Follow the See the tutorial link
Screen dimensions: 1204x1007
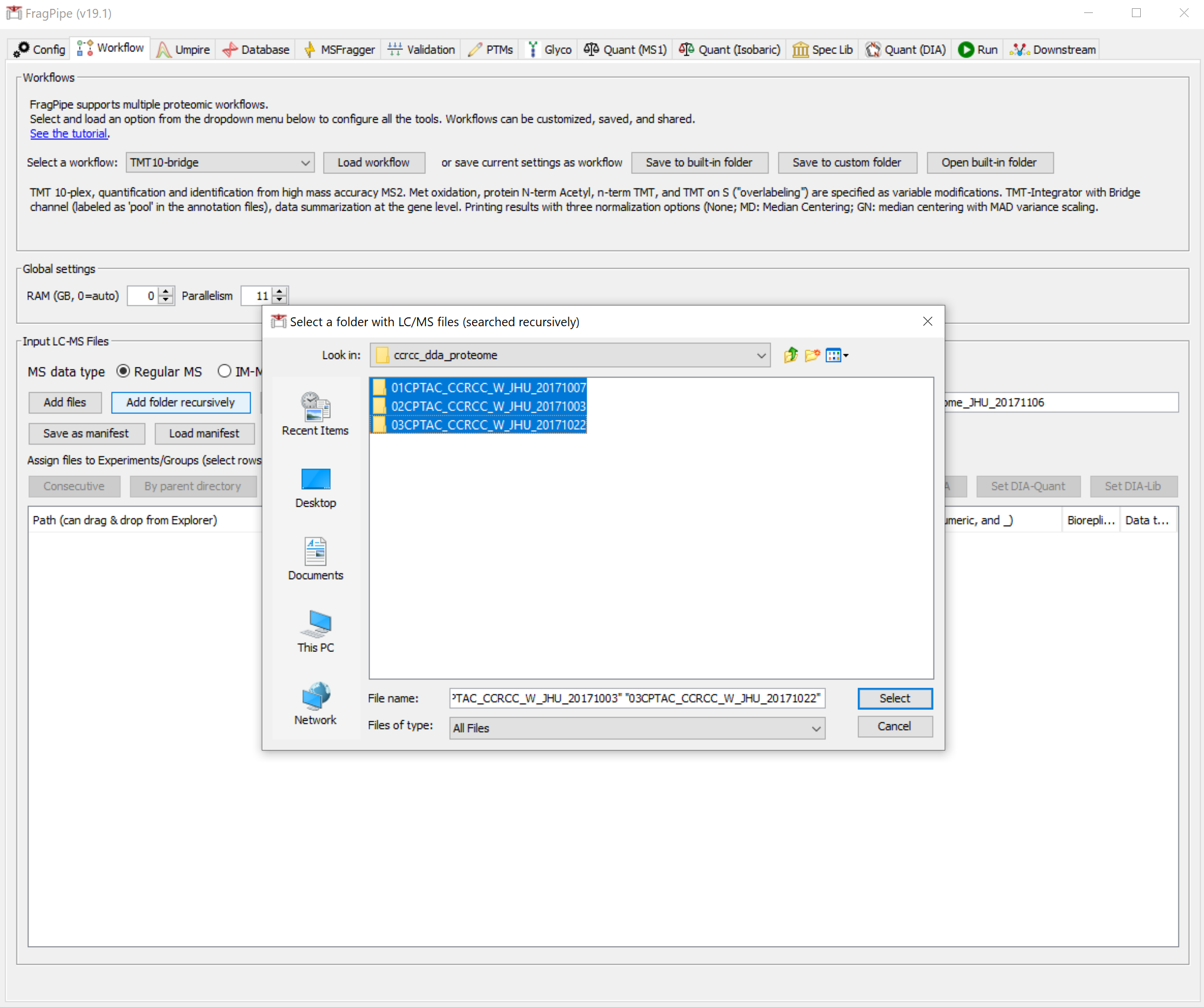pos(69,134)
